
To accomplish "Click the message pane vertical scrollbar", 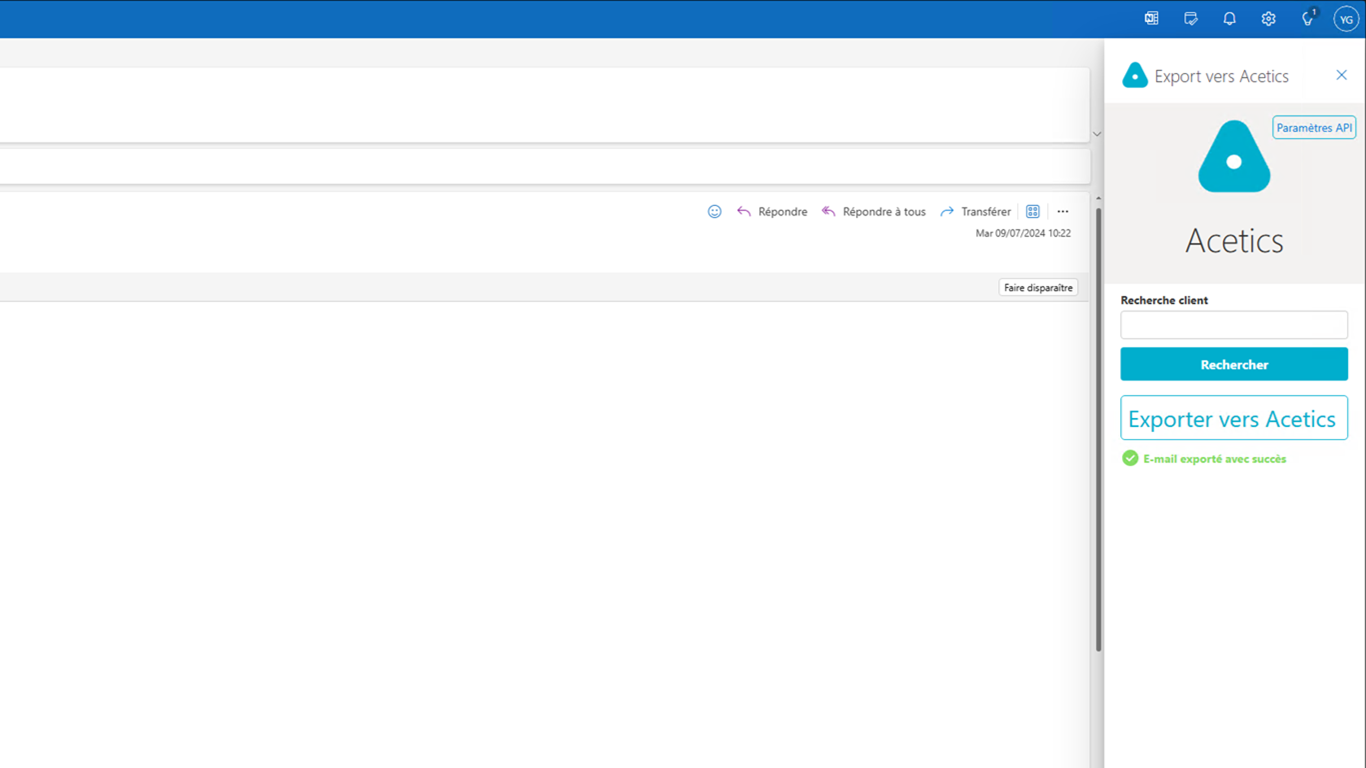I will coord(1098,430).
